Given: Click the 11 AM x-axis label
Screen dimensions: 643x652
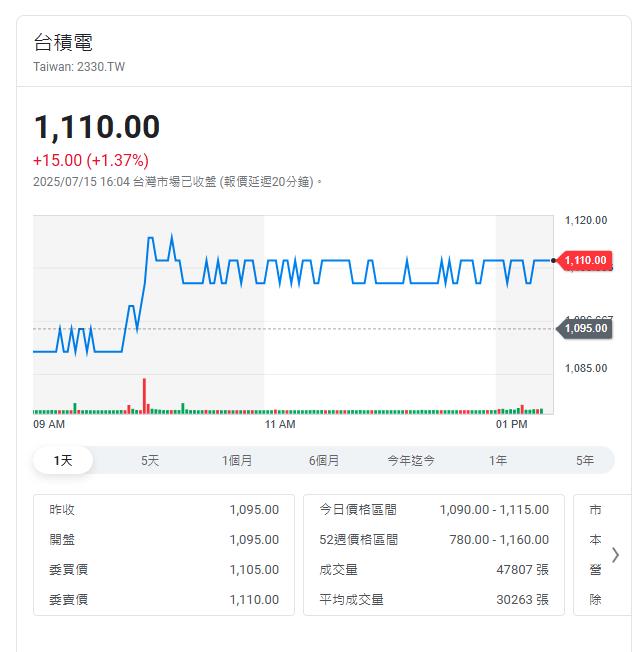Looking at the screenshot, I should 280,424.
